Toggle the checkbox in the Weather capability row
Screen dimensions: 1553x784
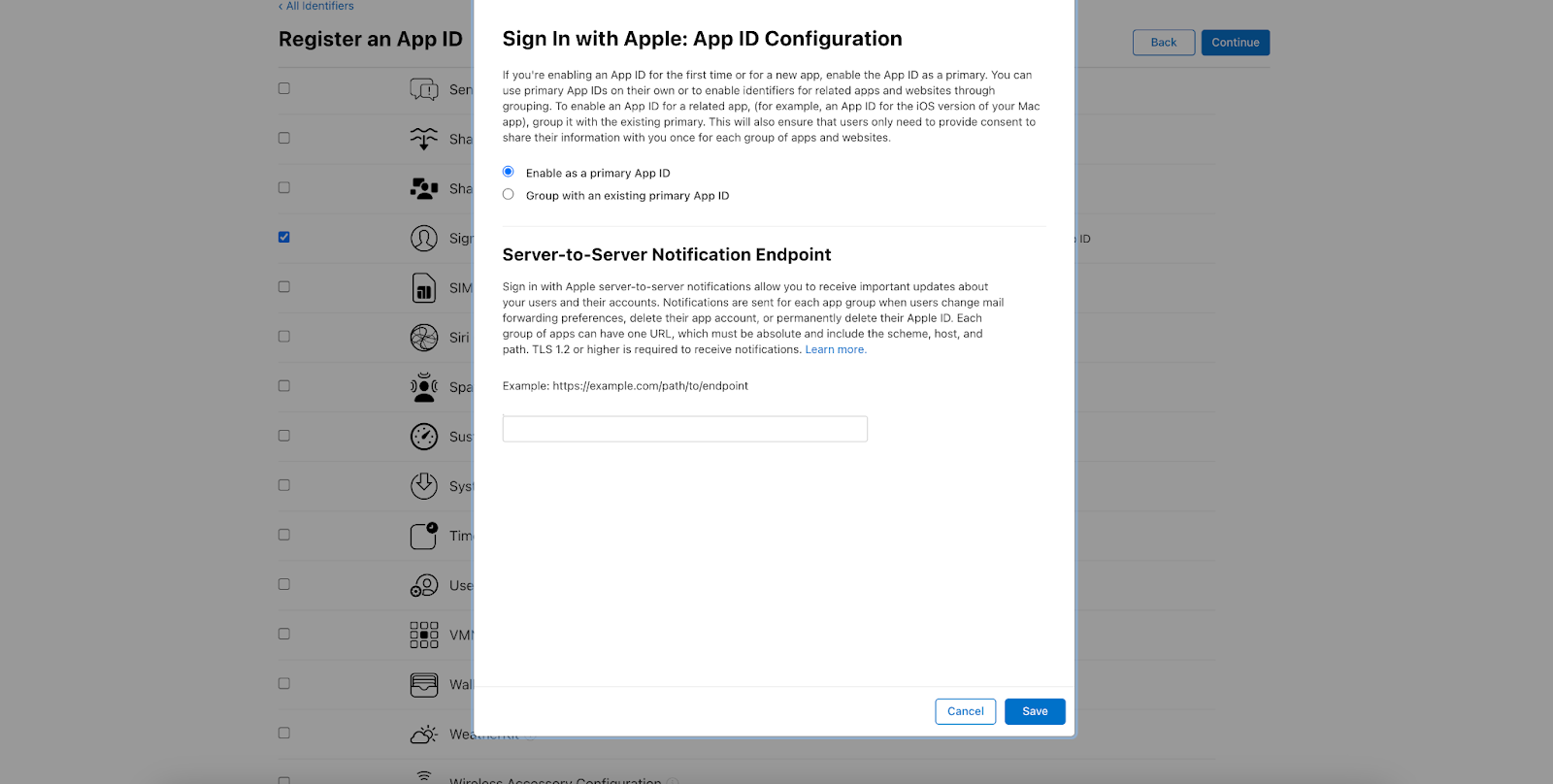284,733
